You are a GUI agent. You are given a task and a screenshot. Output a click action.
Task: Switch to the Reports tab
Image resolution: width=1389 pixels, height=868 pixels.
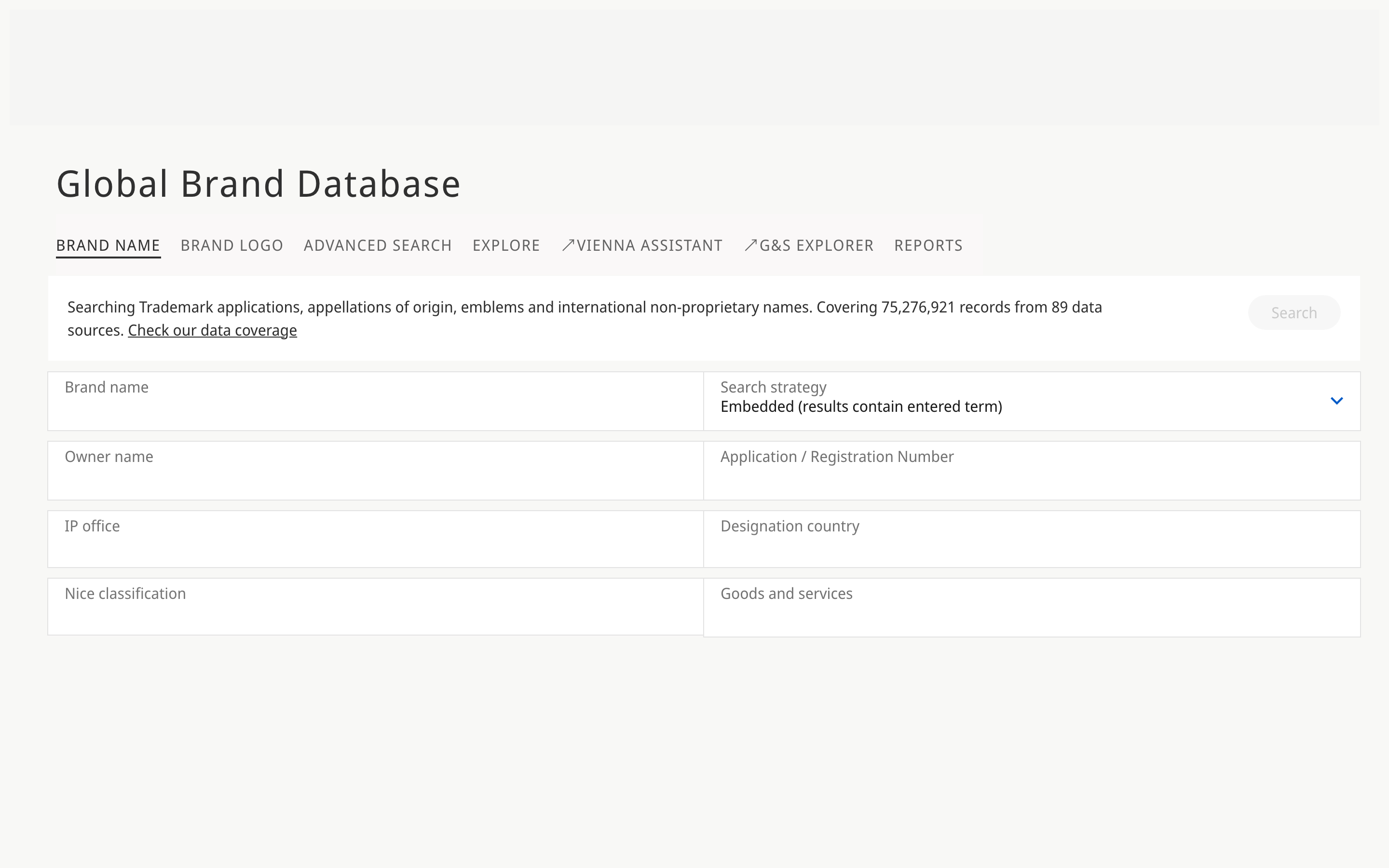[928, 246]
